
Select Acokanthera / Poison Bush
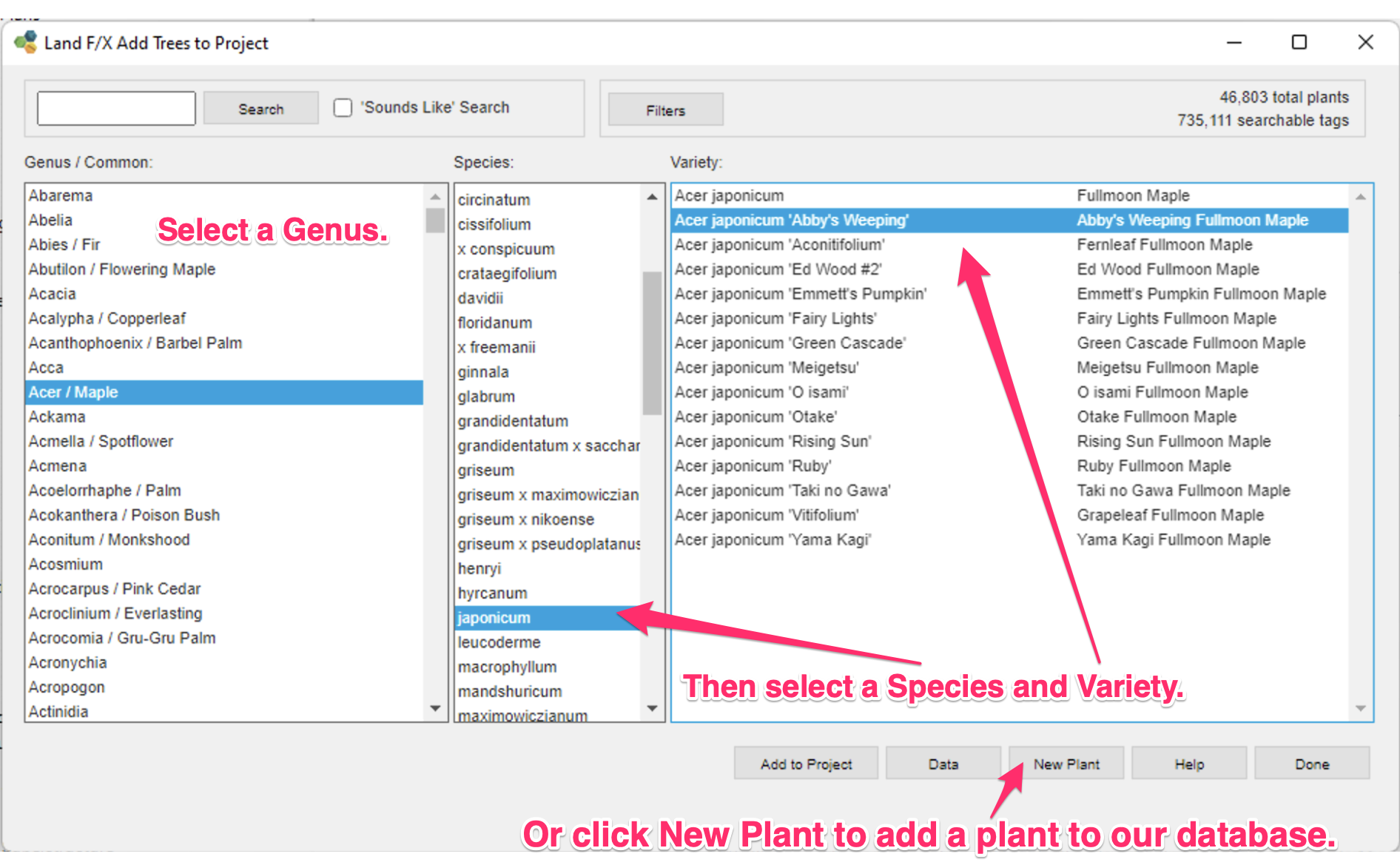pyautogui.click(x=224, y=515)
